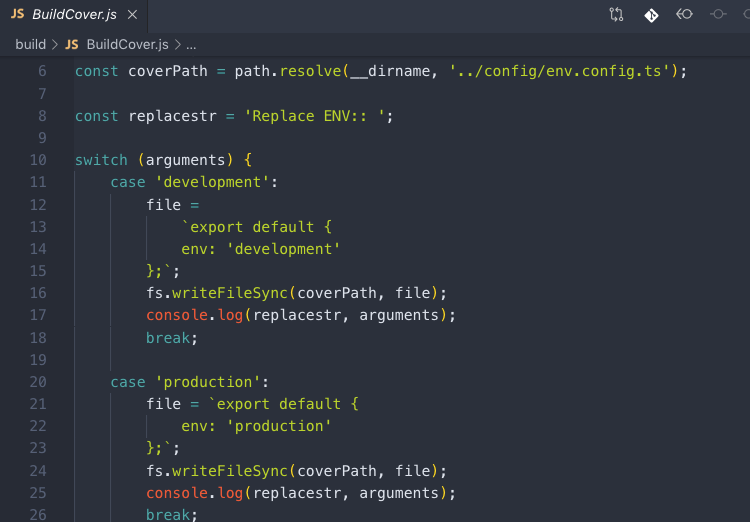
Task: Open the build folder breadcrumb
Action: click(x=31, y=44)
